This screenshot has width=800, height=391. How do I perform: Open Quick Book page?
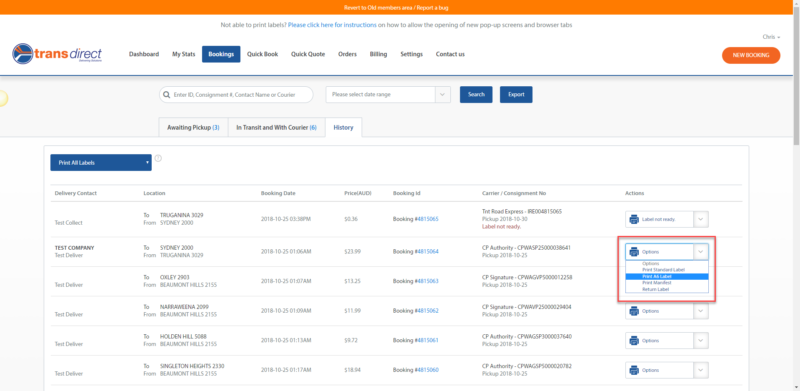(x=263, y=54)
